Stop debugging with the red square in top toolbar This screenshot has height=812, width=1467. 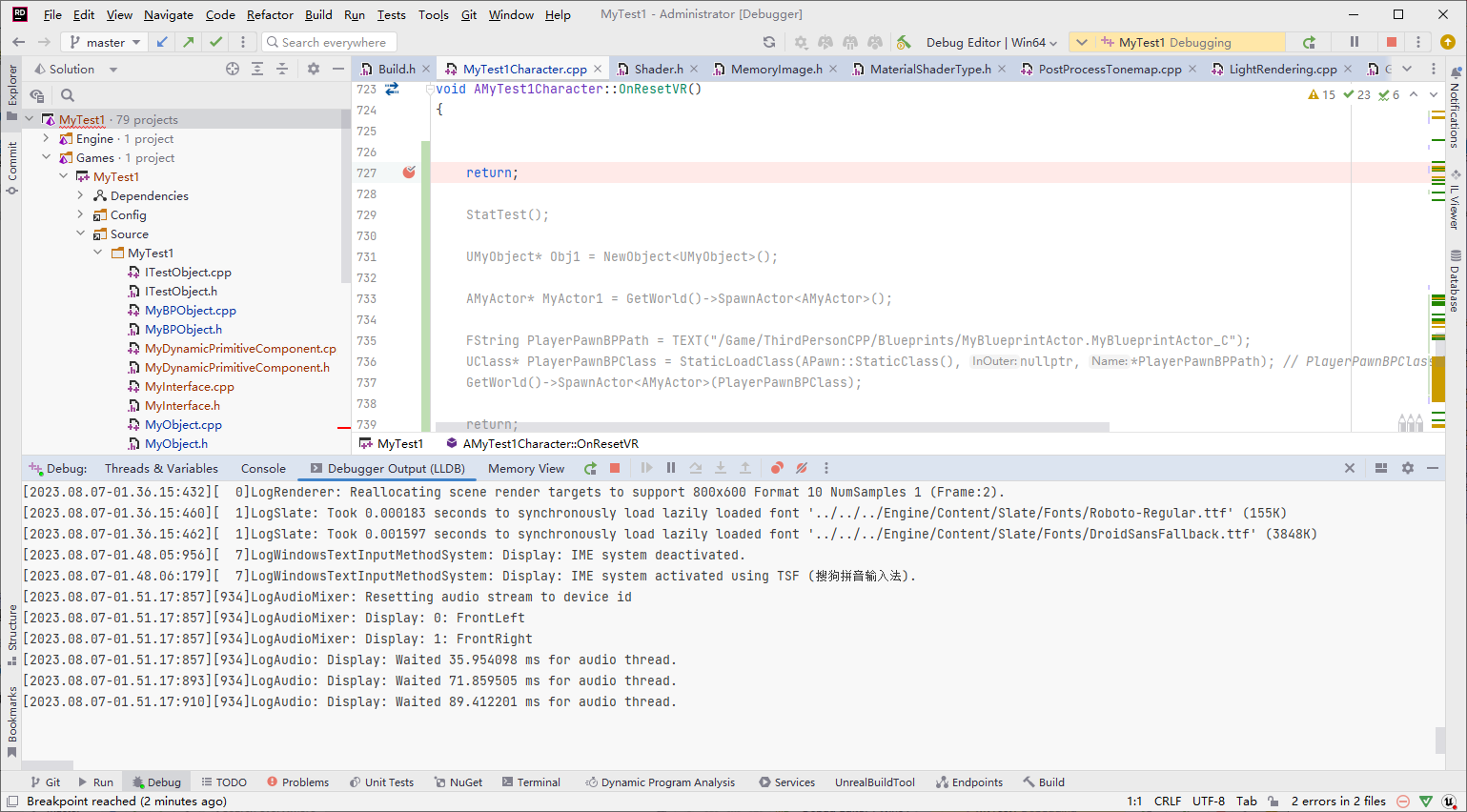click(1392, 42)
